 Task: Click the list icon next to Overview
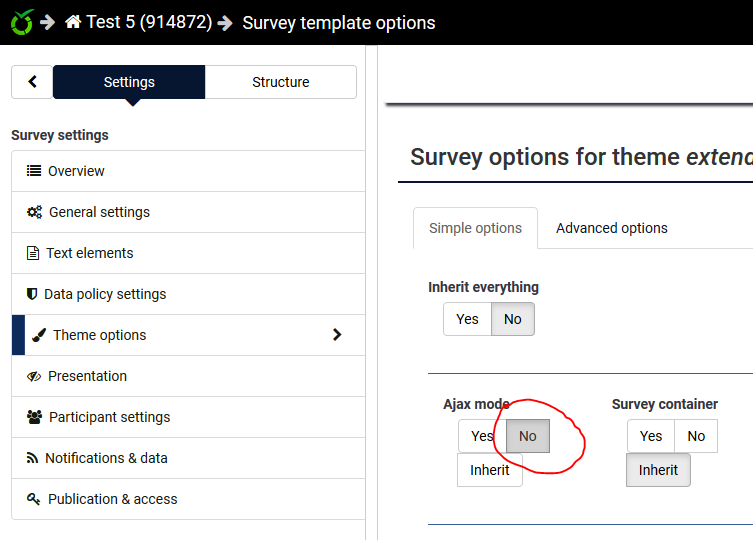click(34, 171)
